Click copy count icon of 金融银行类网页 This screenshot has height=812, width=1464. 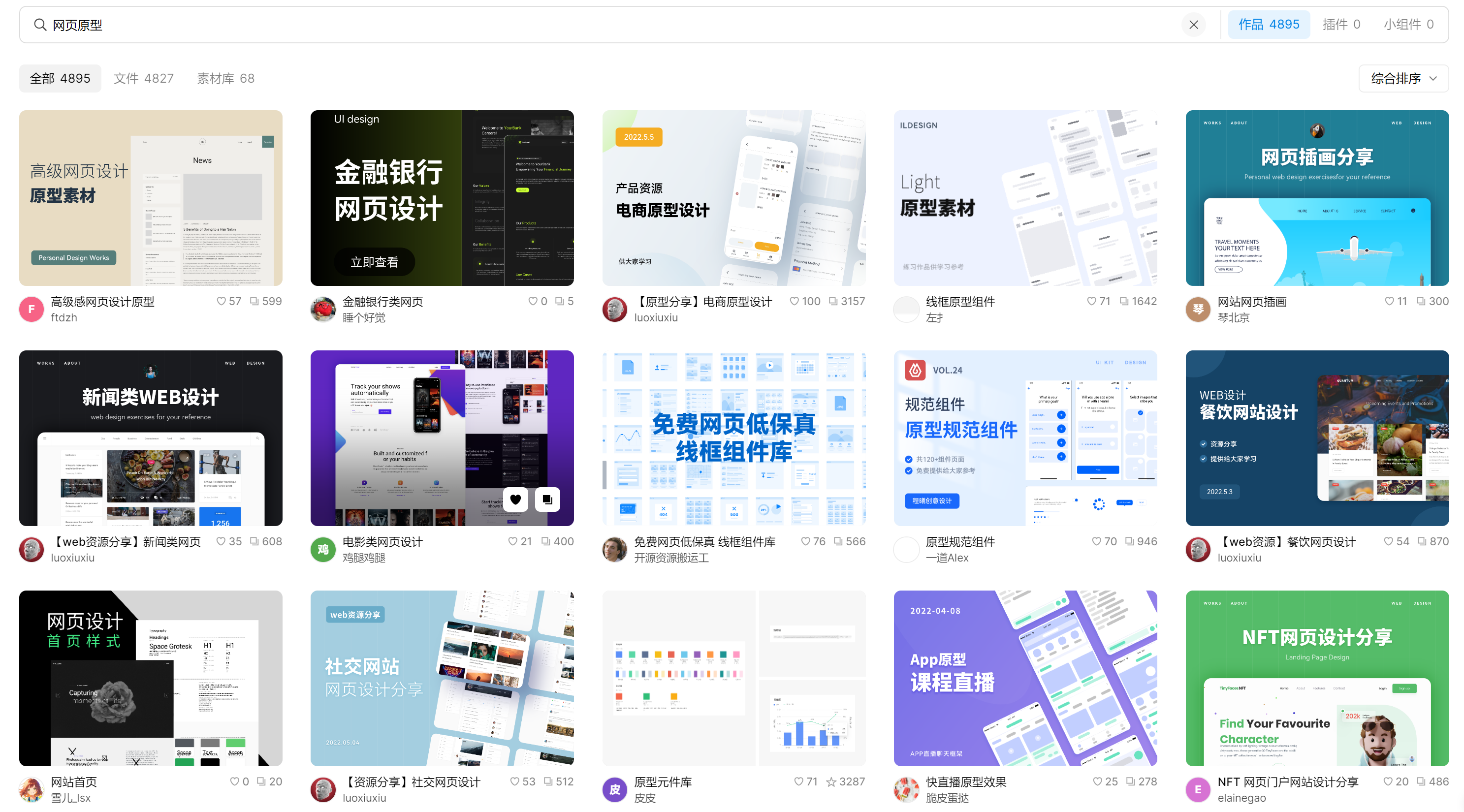tap(559, 301)
